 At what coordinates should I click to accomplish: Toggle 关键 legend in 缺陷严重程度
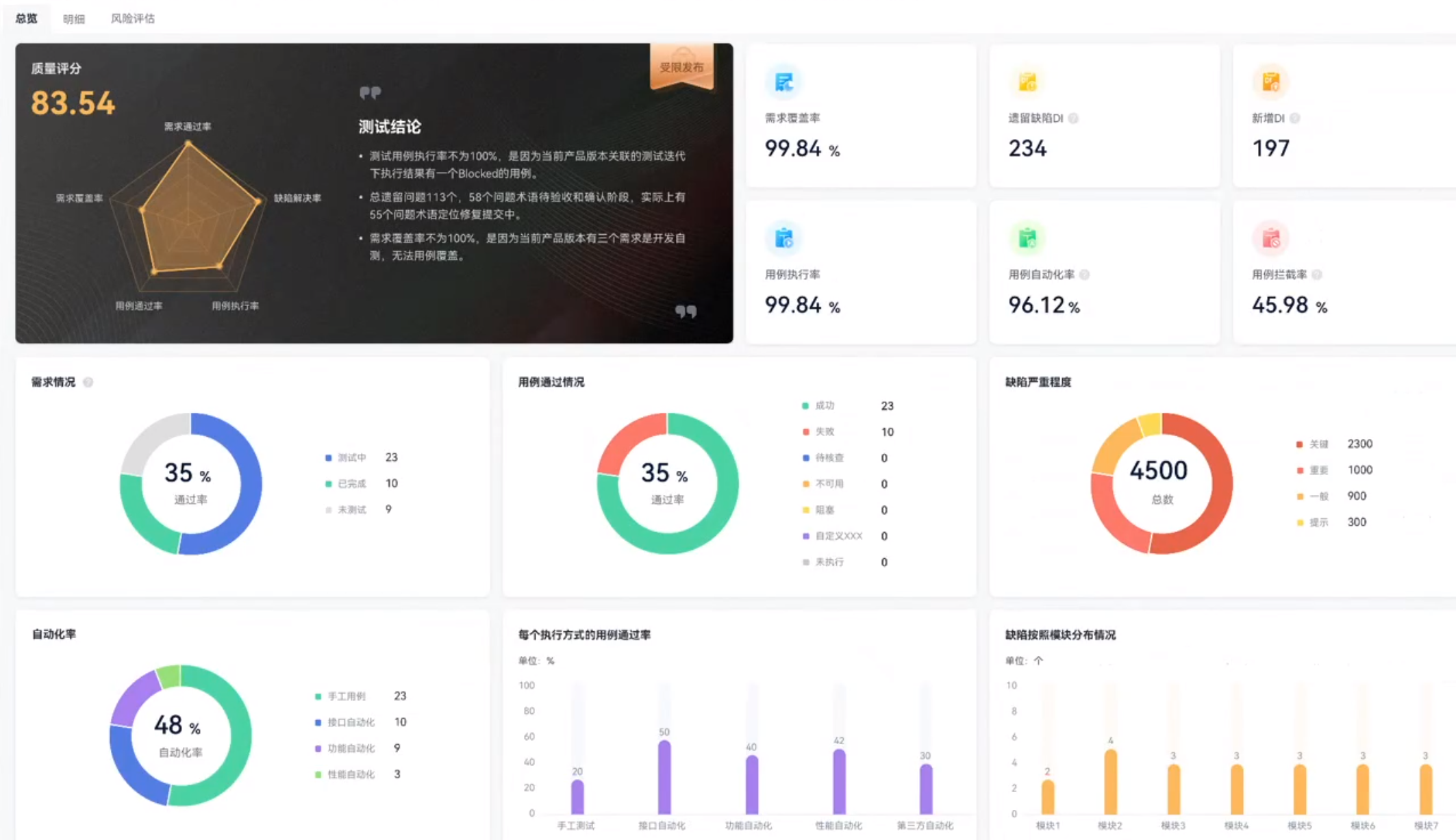1318,444
